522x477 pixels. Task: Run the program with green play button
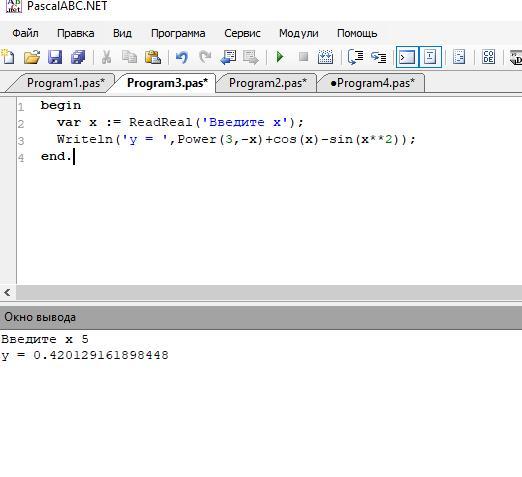click(x=280, y=57)
